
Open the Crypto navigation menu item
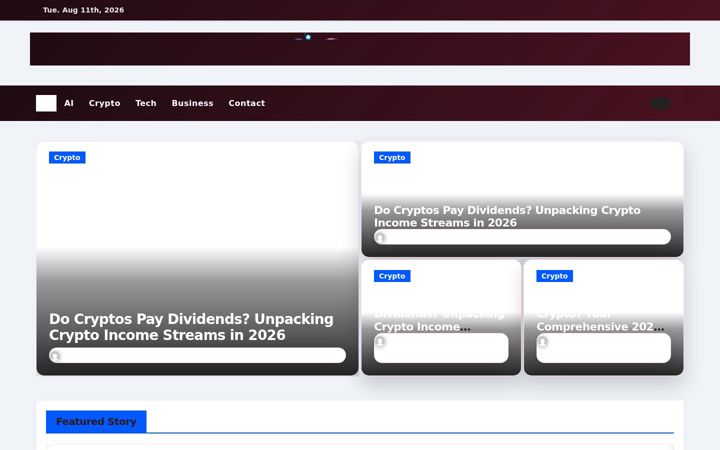click(x=104, y=103)
